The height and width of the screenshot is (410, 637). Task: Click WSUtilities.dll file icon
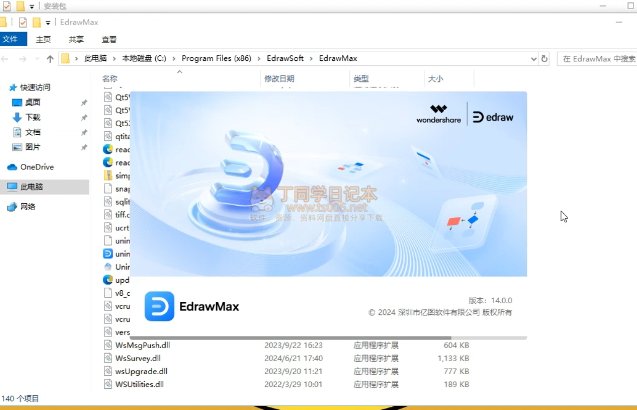[x=108, y=384]
